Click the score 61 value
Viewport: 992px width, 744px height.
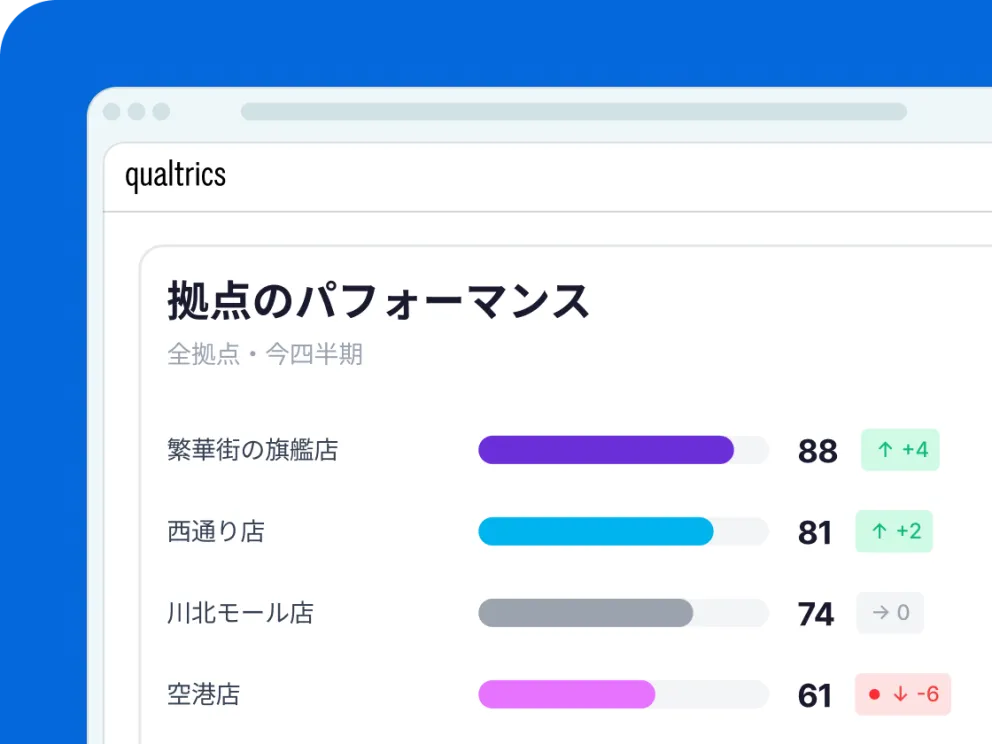[x=815, y=695]
